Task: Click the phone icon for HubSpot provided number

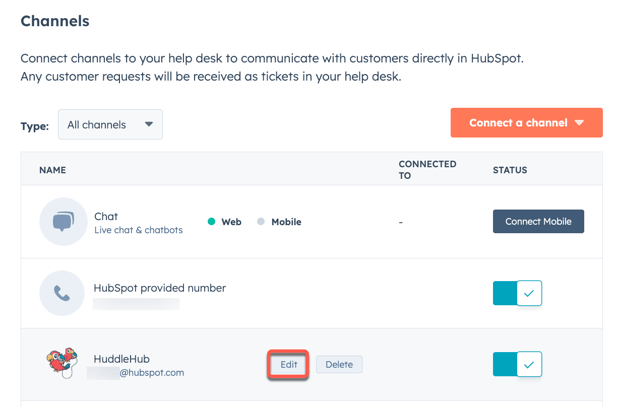Action: (62, 293)
